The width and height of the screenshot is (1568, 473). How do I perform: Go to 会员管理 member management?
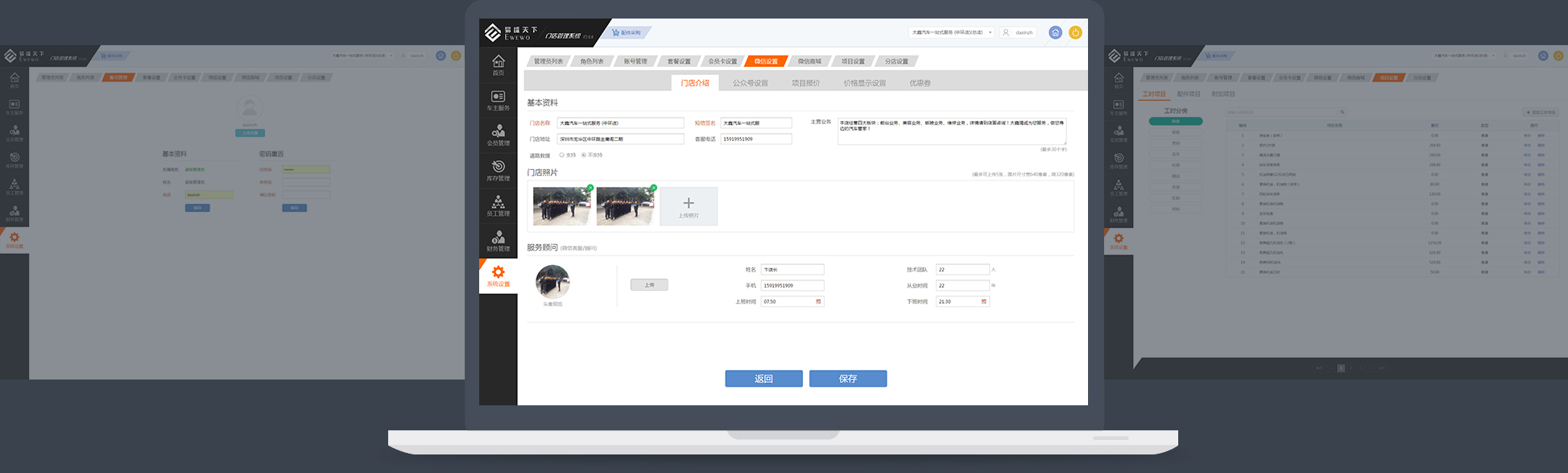point(498,135)
